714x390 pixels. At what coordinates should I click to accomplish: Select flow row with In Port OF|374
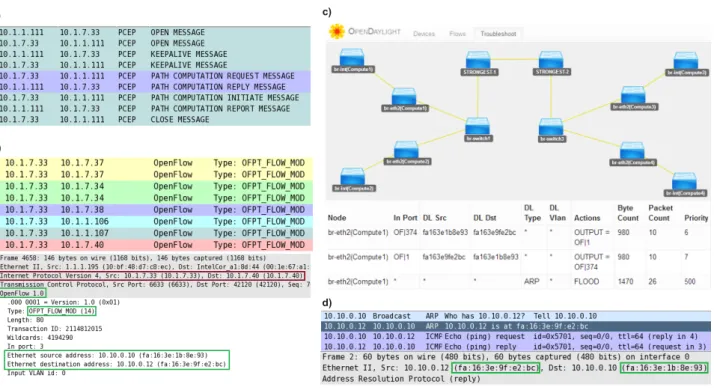point(518,237)
